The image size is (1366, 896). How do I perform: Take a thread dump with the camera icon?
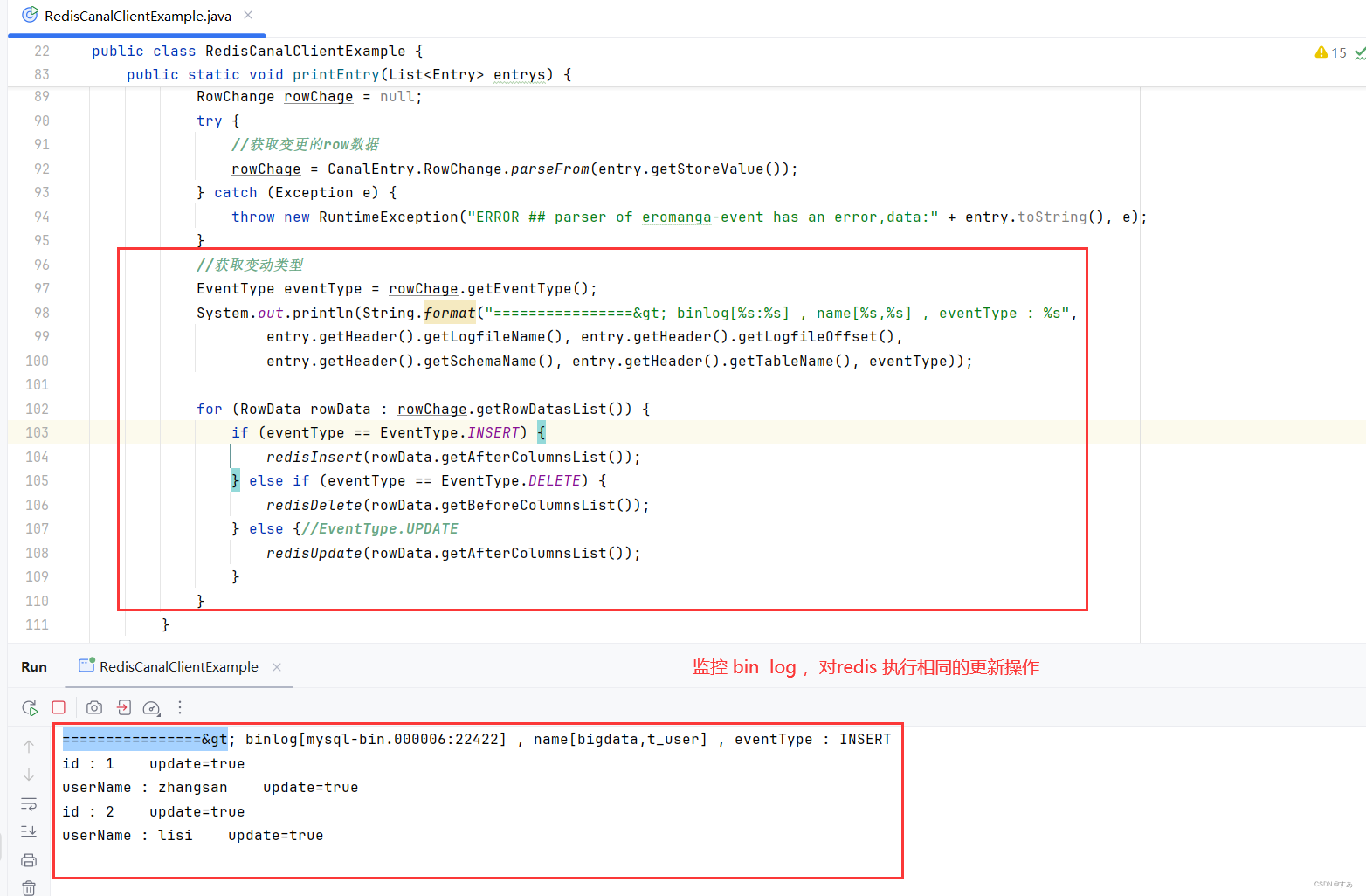click(94, 707)
